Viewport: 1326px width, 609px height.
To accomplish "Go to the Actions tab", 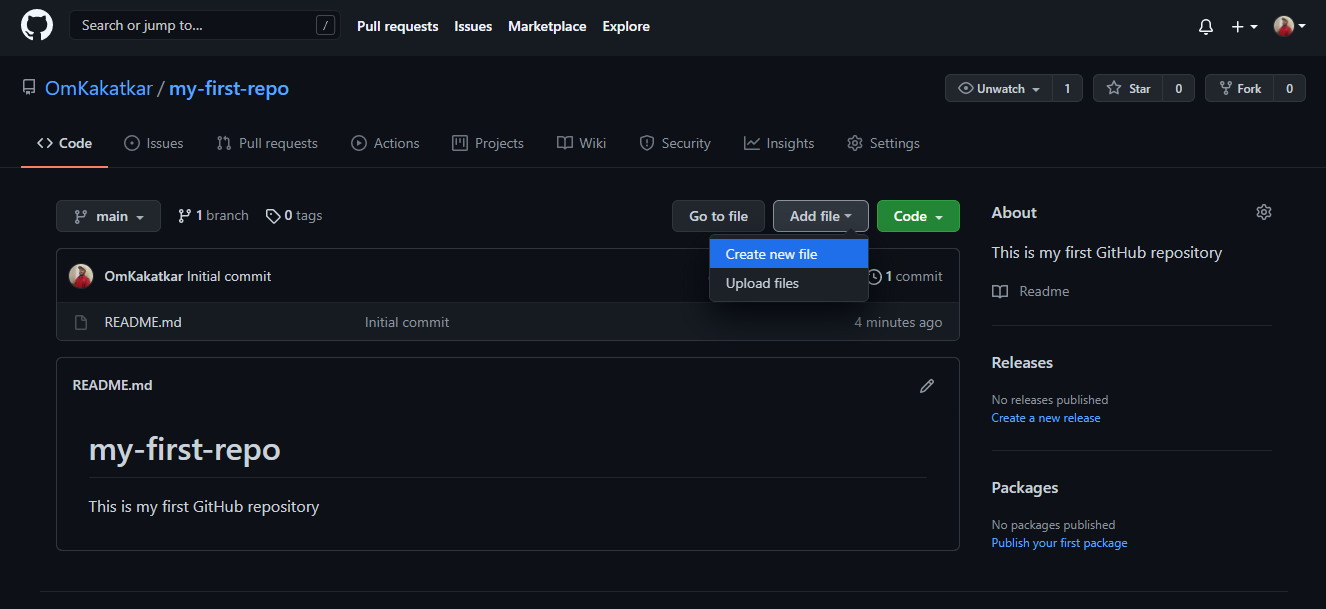I will point(385,143).
